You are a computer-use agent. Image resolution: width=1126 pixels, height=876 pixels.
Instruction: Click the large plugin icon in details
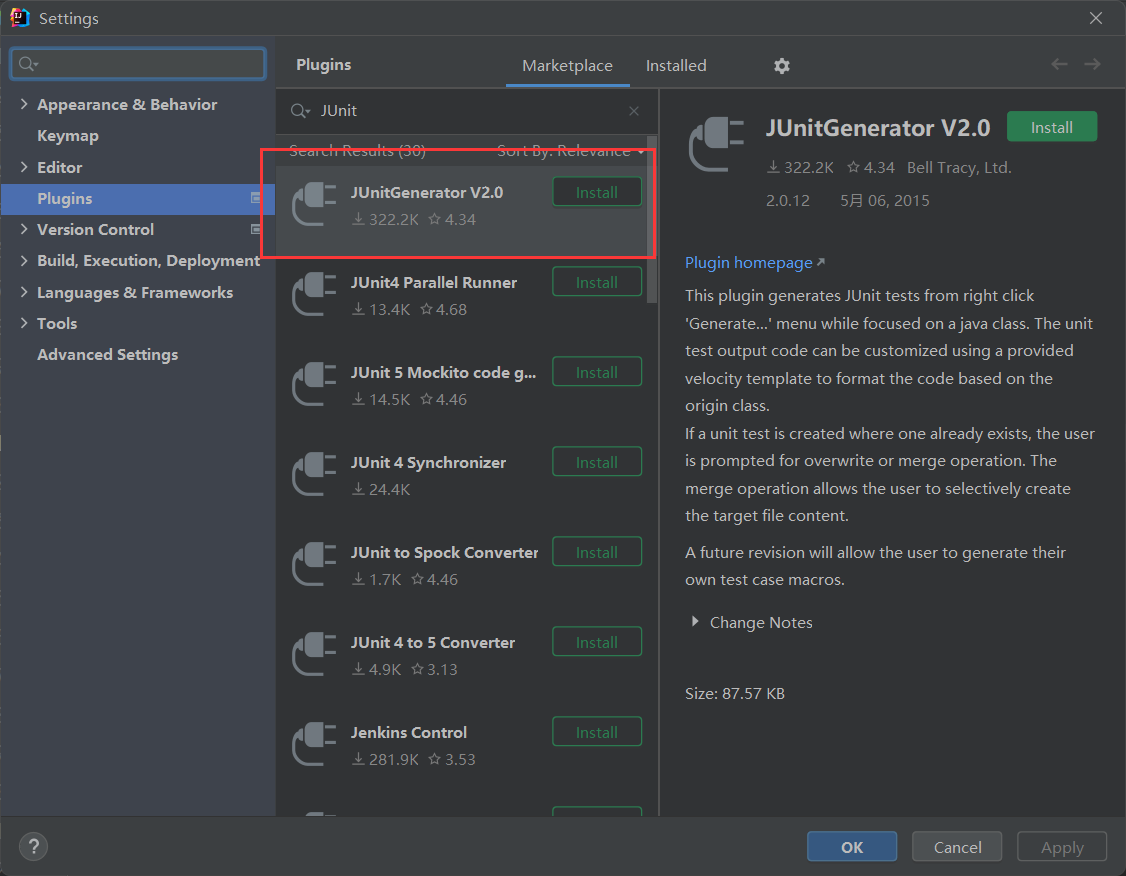click(x=716, y=144)
